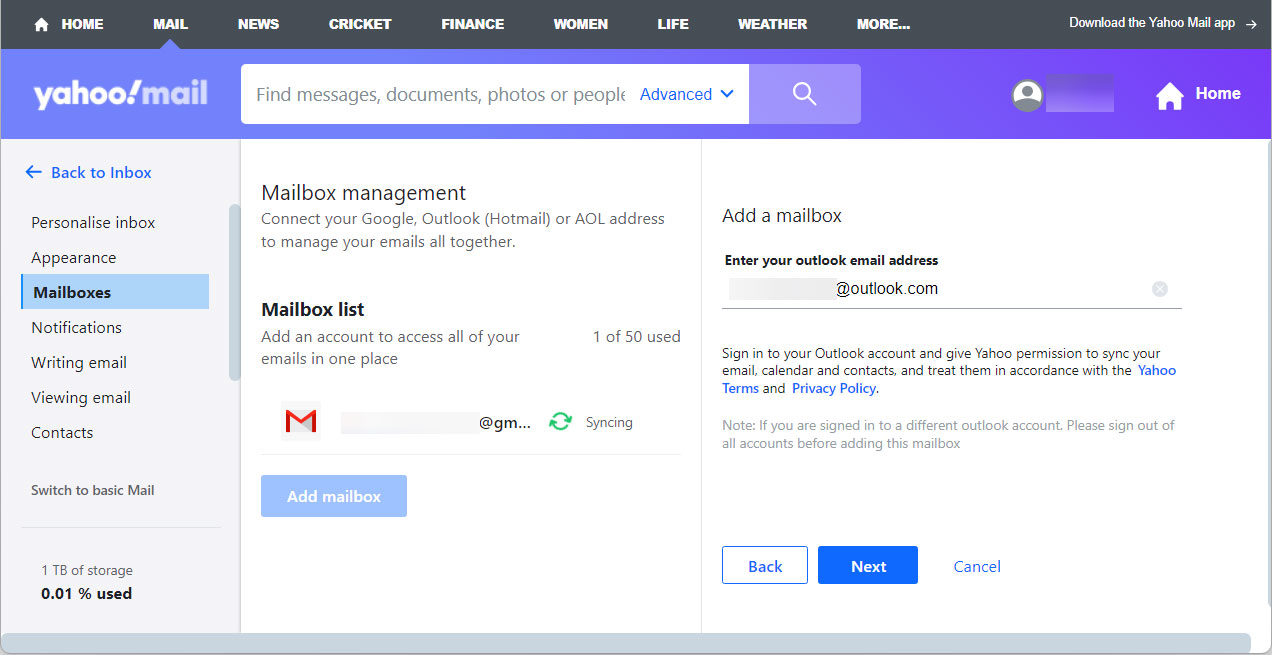Click the Gmail icon in the Mailbox list

(301, 421)
